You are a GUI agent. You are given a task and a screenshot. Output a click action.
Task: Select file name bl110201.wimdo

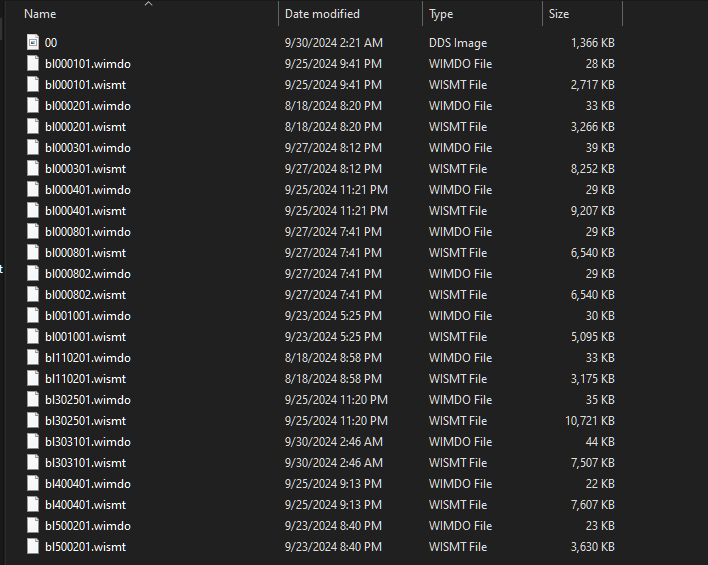tap(88, 358)
